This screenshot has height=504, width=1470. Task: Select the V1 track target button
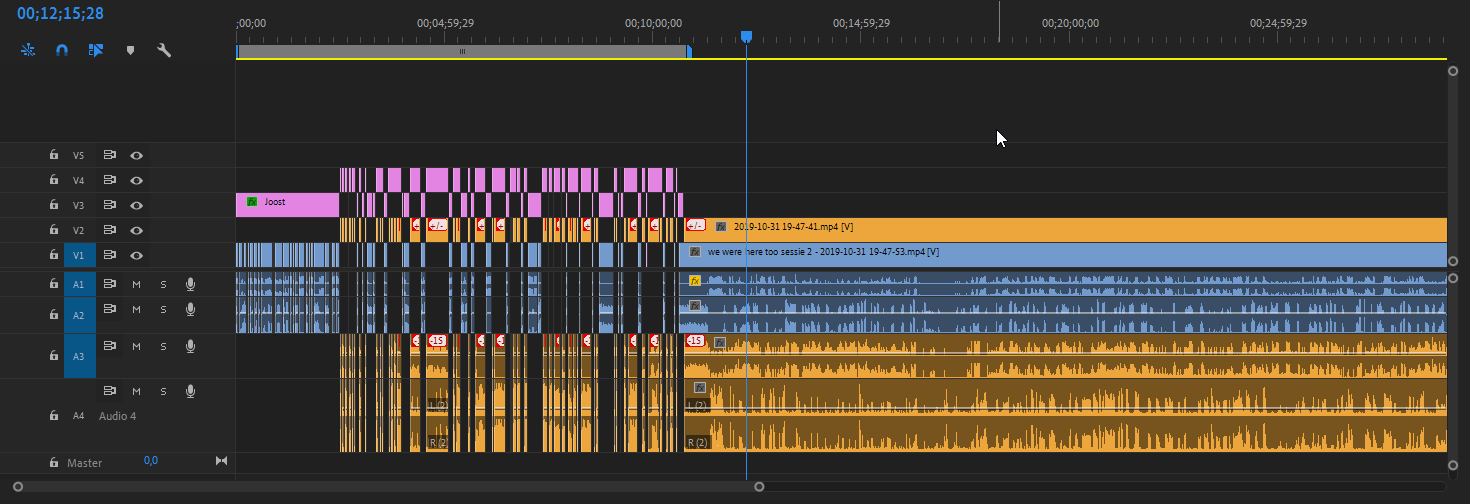pyautogui.click(x=79, y=255)
